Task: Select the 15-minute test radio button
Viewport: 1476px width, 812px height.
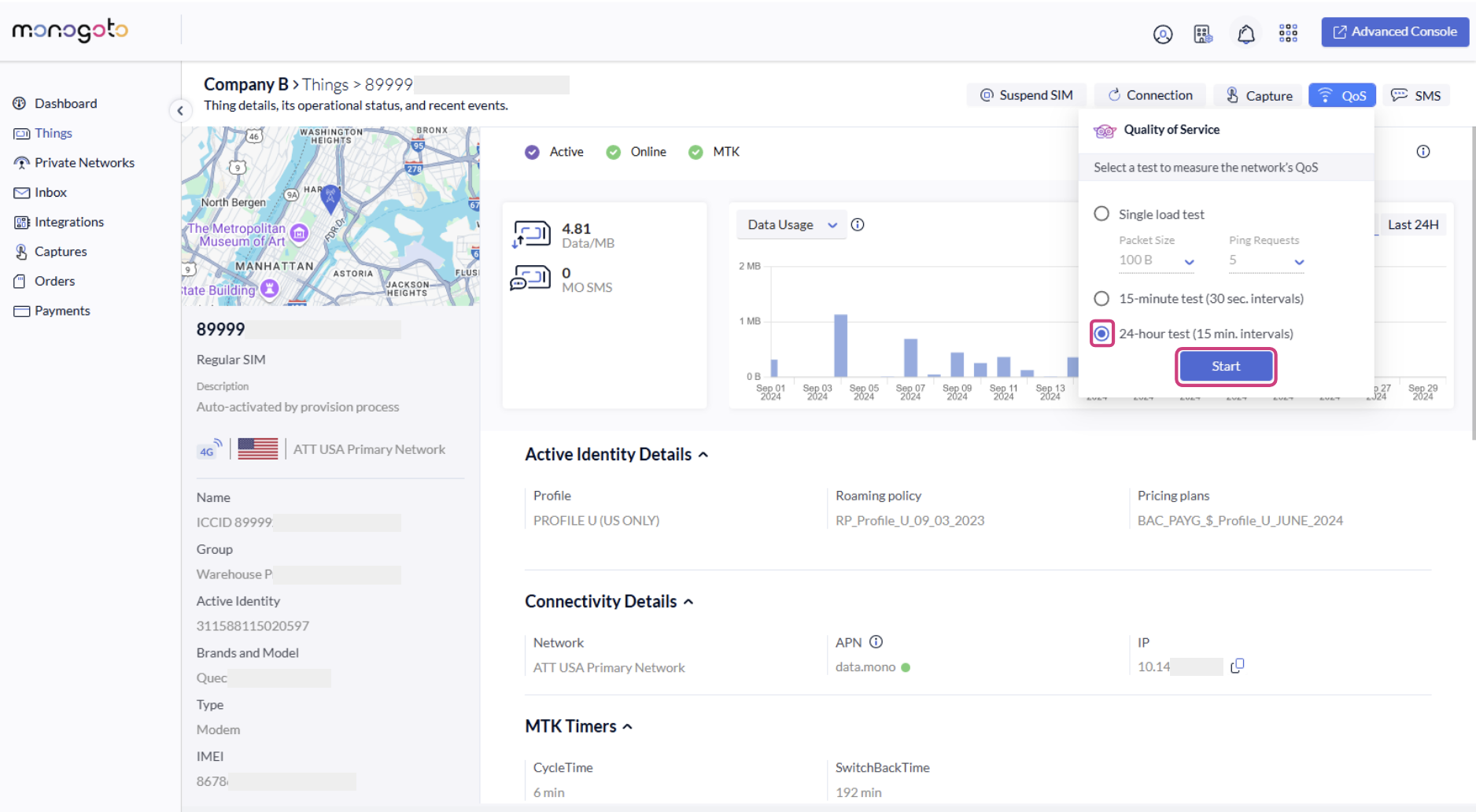Action: point(1101,298)
